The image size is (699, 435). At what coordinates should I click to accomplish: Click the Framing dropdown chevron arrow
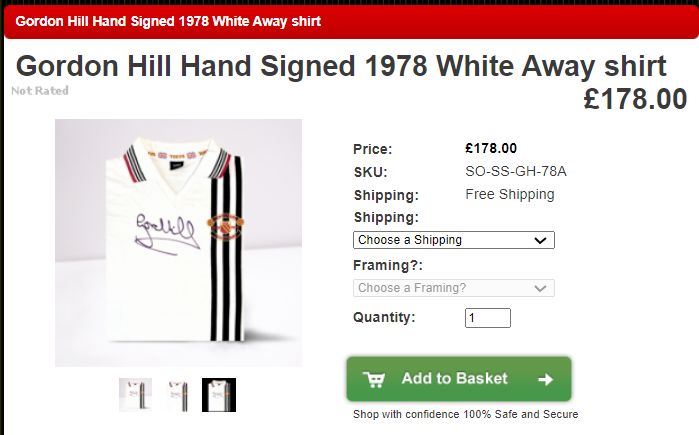point(540,288)
